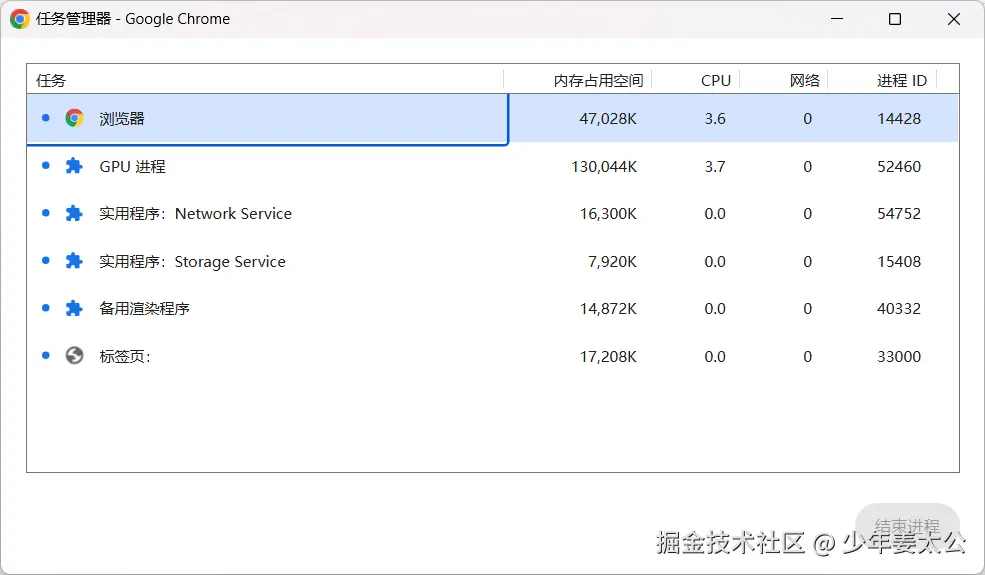This screenshot has height=575, width=985.
Task: Select the Storage Service task row
Action: coord(493,261)
